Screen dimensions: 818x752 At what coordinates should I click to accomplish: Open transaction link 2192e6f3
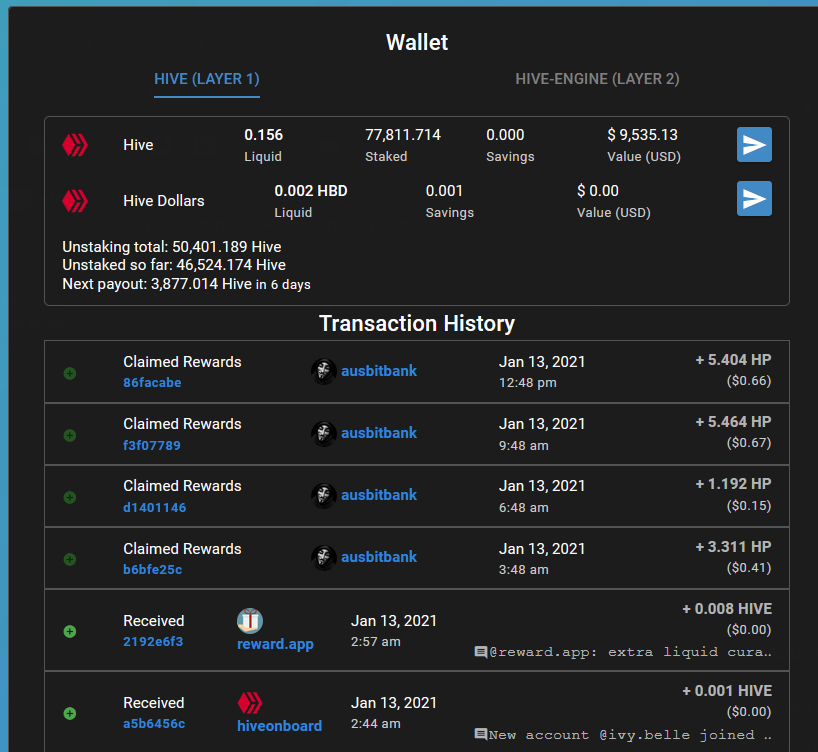click(153, 641)
